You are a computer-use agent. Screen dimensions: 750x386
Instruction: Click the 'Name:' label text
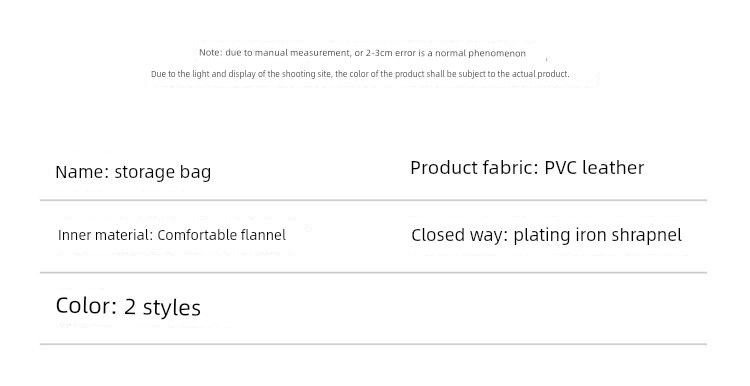tap(82, 172)
